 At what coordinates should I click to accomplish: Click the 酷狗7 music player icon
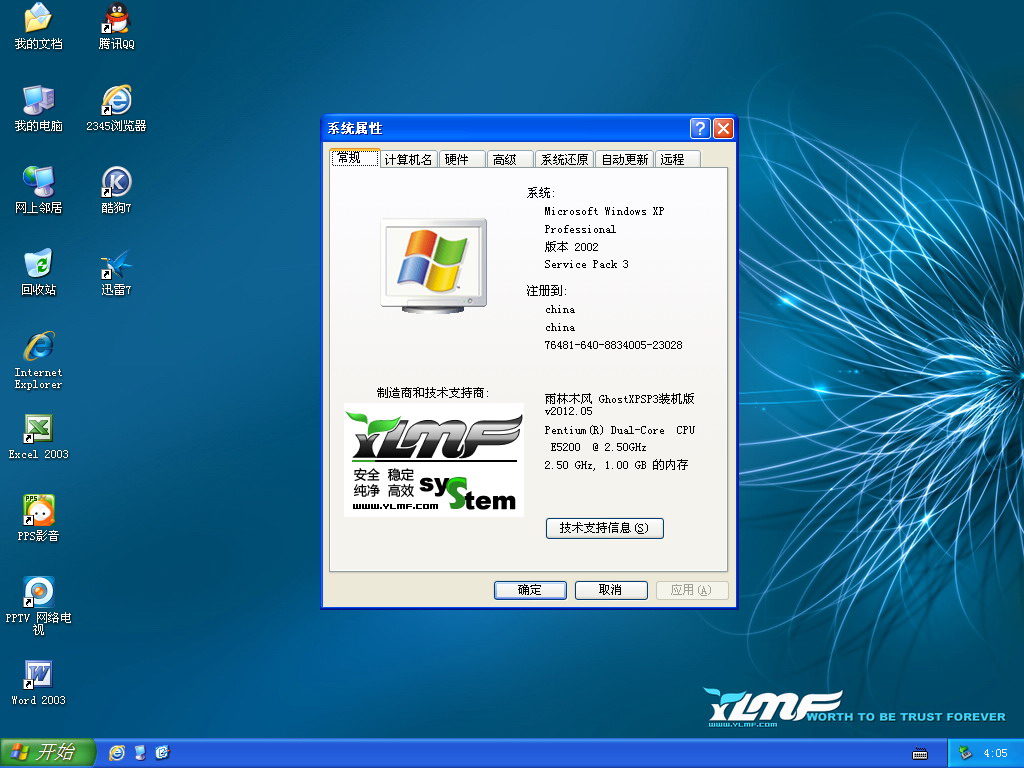pos(116,183)
